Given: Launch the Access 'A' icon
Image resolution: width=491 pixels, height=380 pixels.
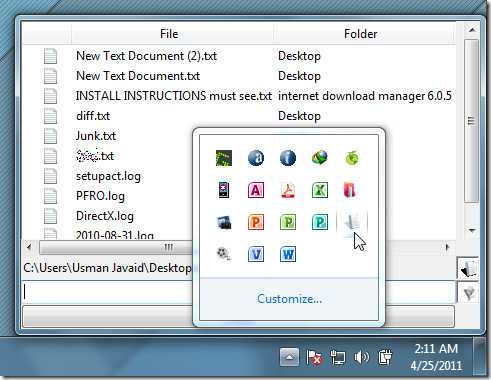Looking at the screenshot, I should point(256,190).
